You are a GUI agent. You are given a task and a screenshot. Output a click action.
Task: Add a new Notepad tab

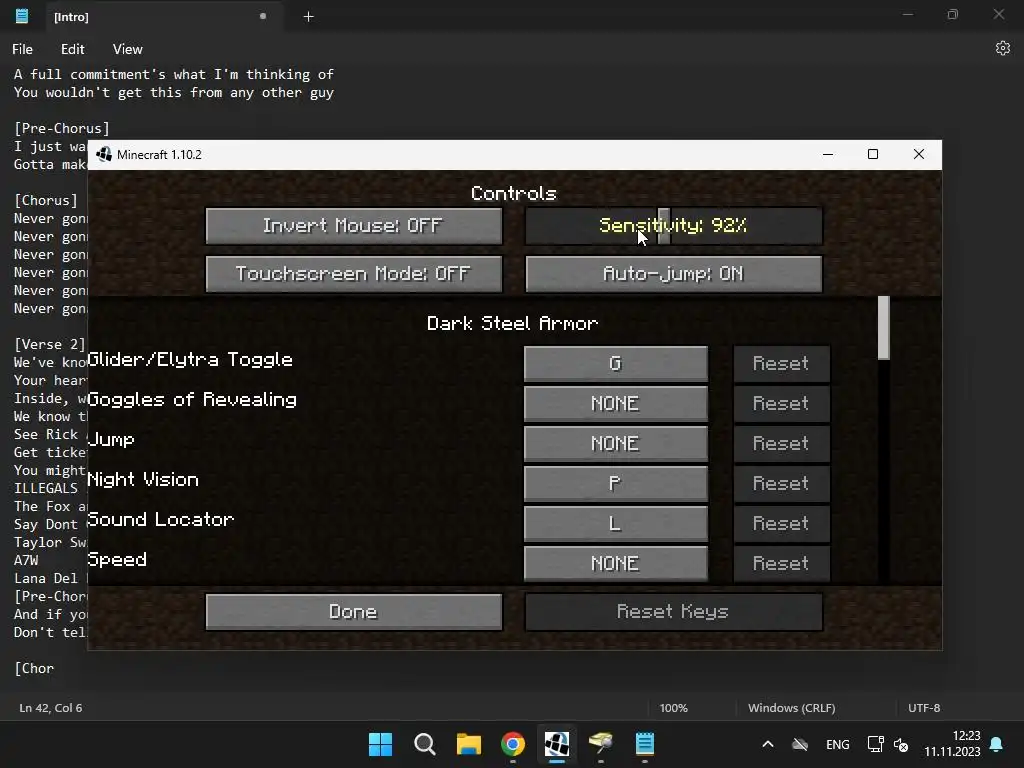click(x=309, y=17)
